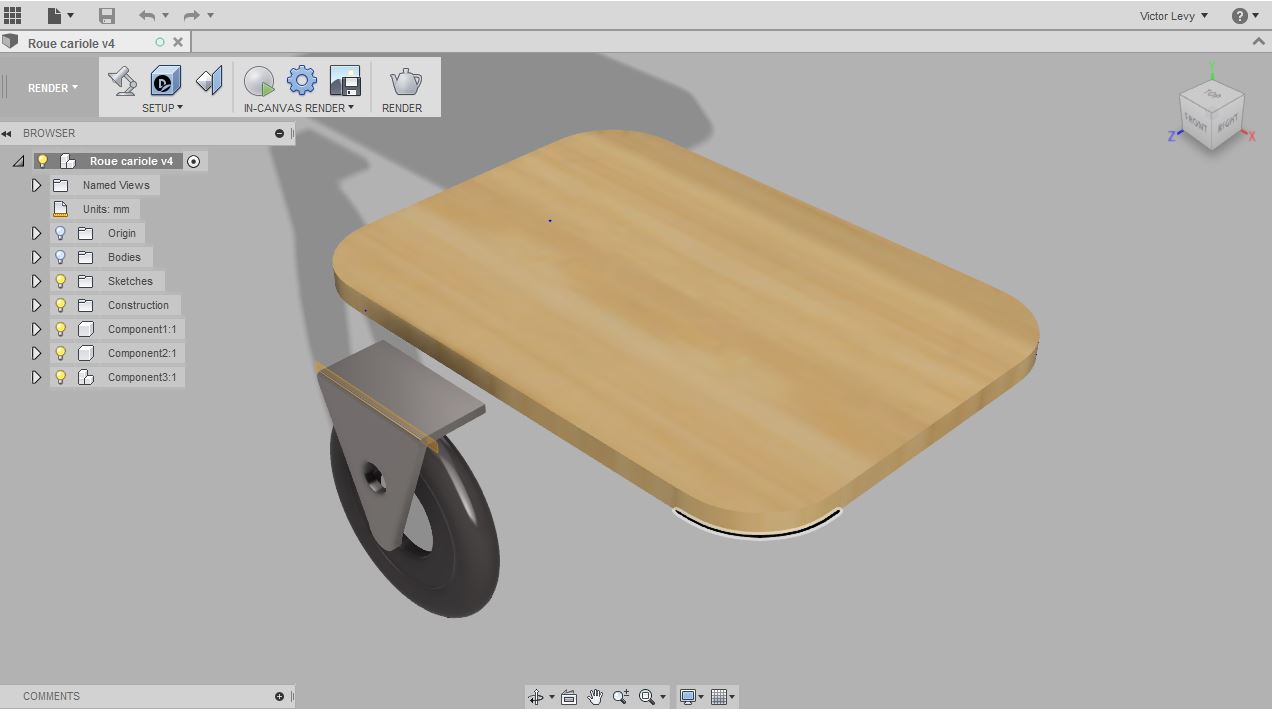The width and height of the screenshot is (1272, 709).
Task: Open Grid and Snaps icon
Action: [718, 697]
